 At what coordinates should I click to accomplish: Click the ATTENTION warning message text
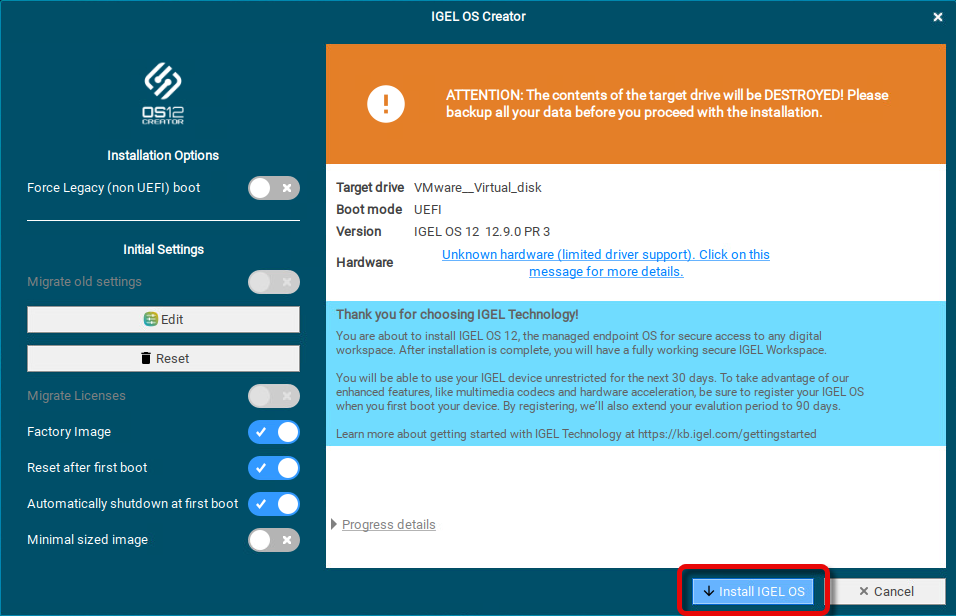click(x=667, y=104)
